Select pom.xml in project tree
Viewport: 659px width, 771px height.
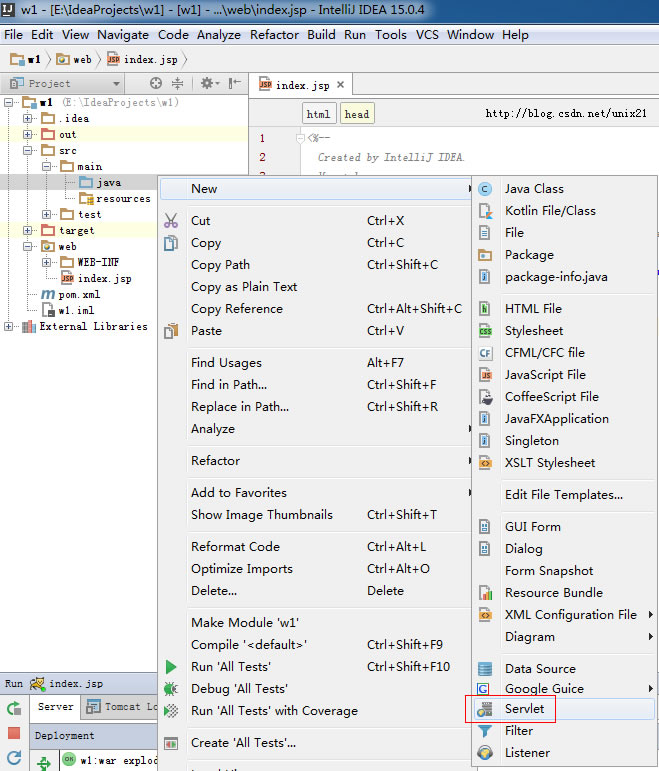(x=71, y=295)
